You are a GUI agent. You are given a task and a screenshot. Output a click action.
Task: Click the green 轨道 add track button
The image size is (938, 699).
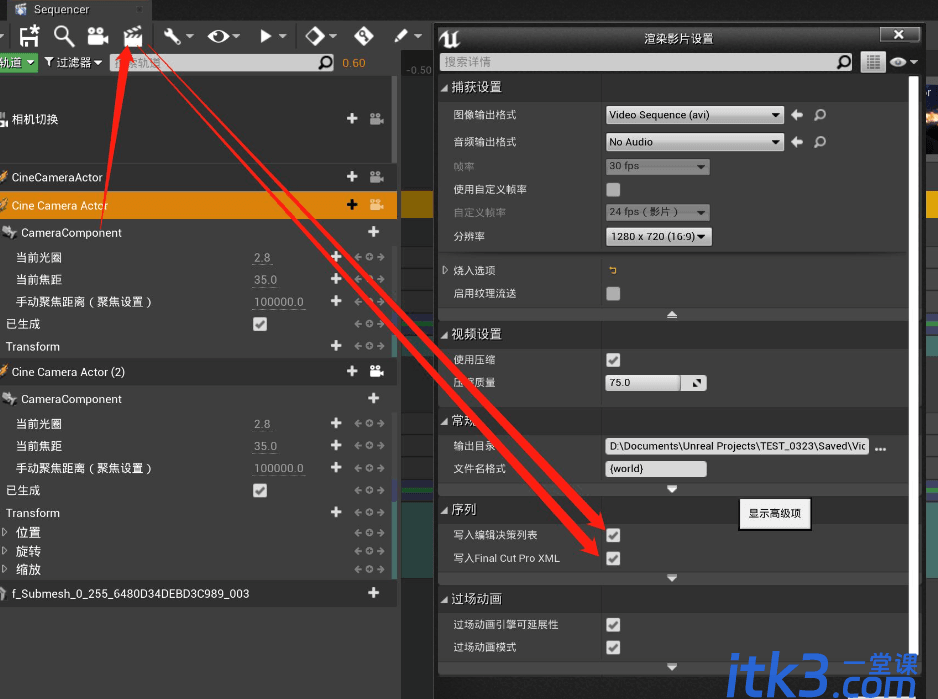pyautogui.click(x=18, y=62)
